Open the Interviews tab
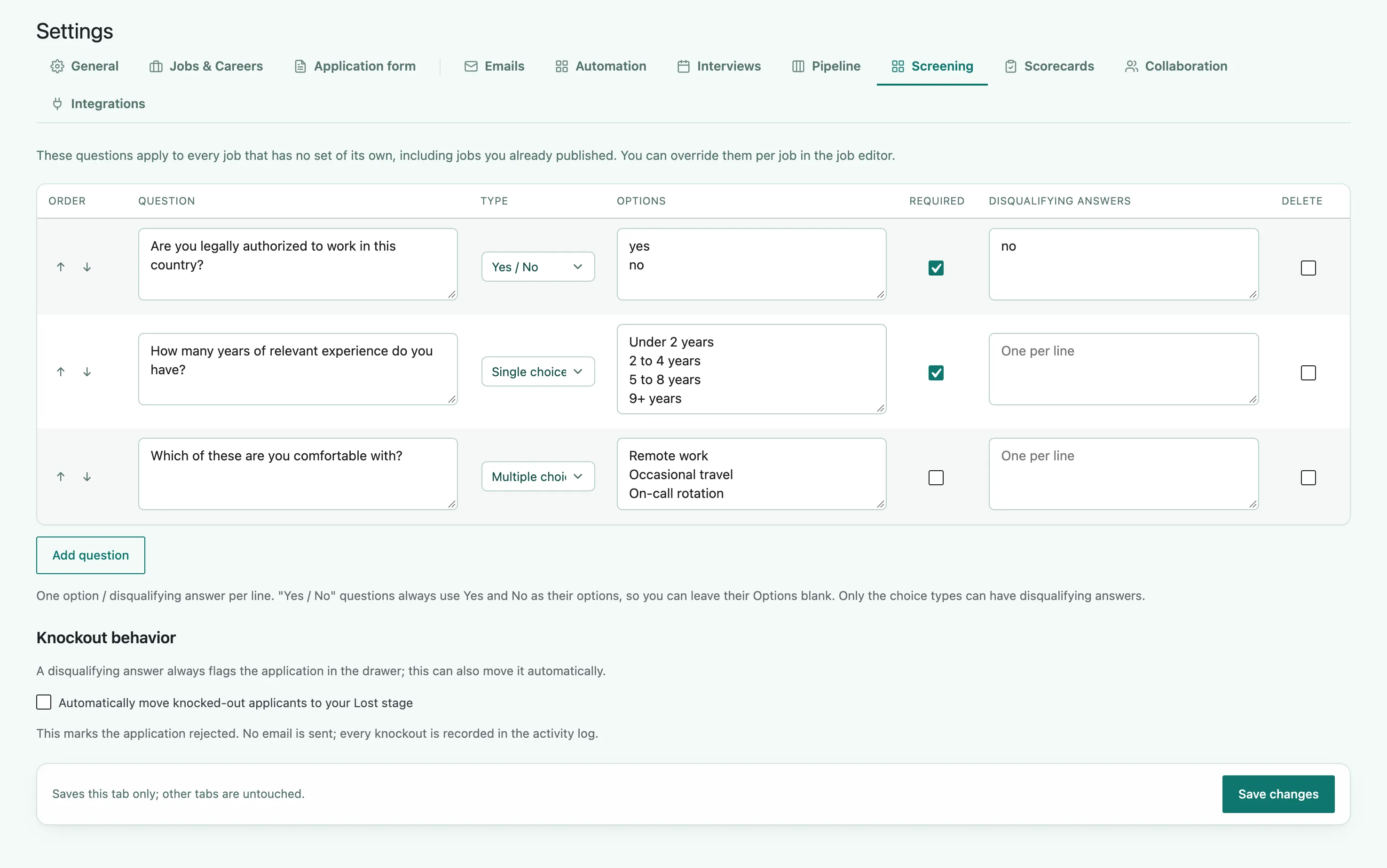The image size is (1387, 868). (719, 66)
